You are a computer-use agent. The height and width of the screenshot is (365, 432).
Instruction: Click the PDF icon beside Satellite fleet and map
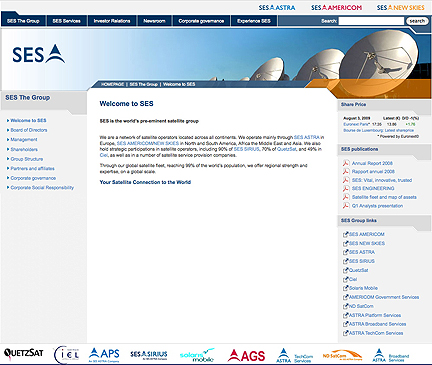346,197
